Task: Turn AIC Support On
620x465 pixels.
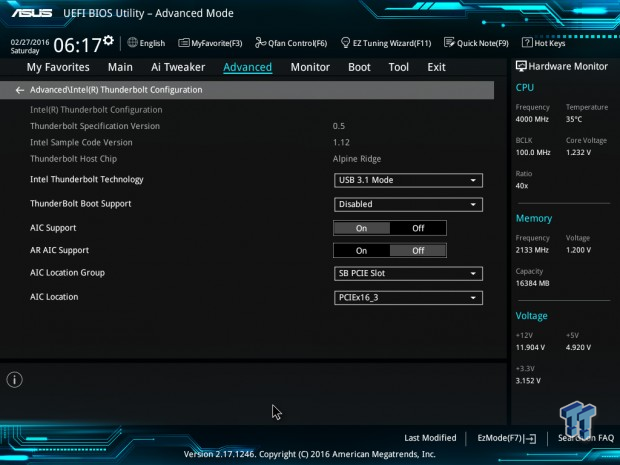Action: click(x=361, y=228)
